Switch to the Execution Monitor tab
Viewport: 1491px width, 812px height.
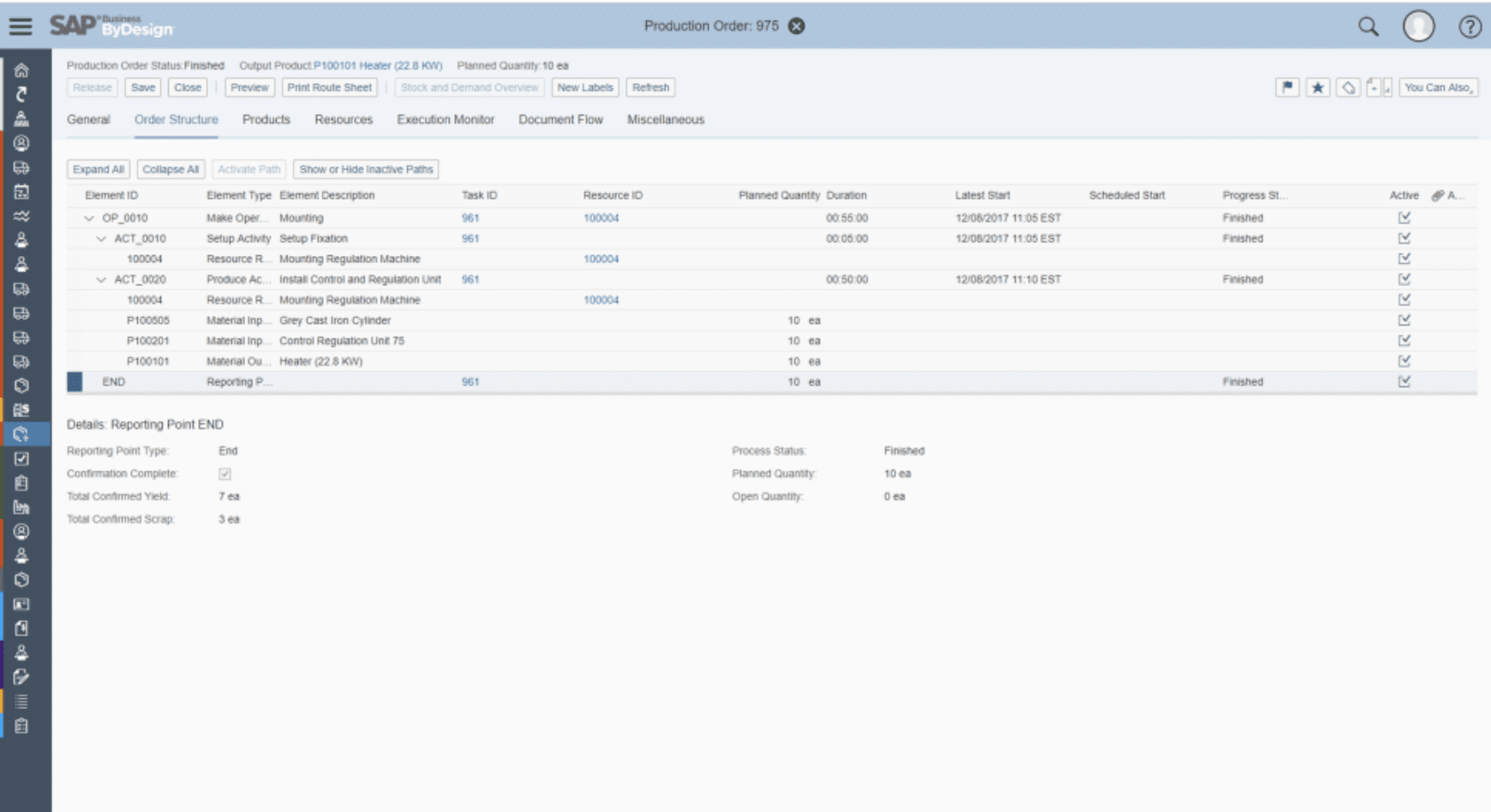[x=445, y=119]
